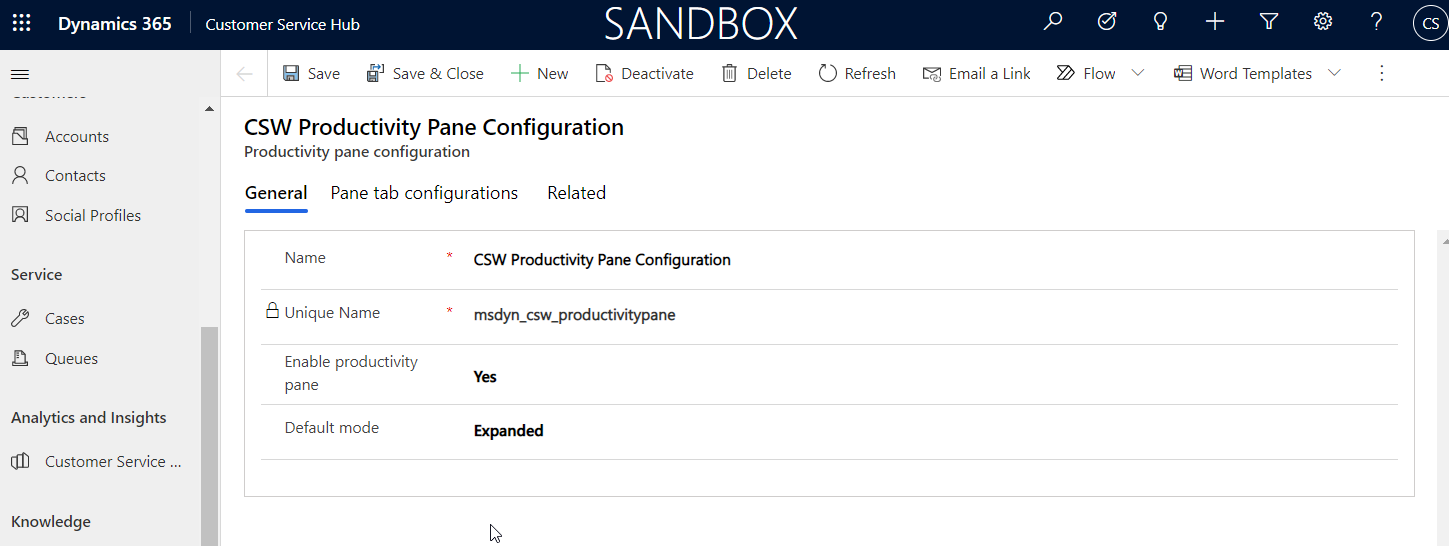Open more commands overflow menu
The width and height of the screenshot is (1449, 546).
point(1382,73)
